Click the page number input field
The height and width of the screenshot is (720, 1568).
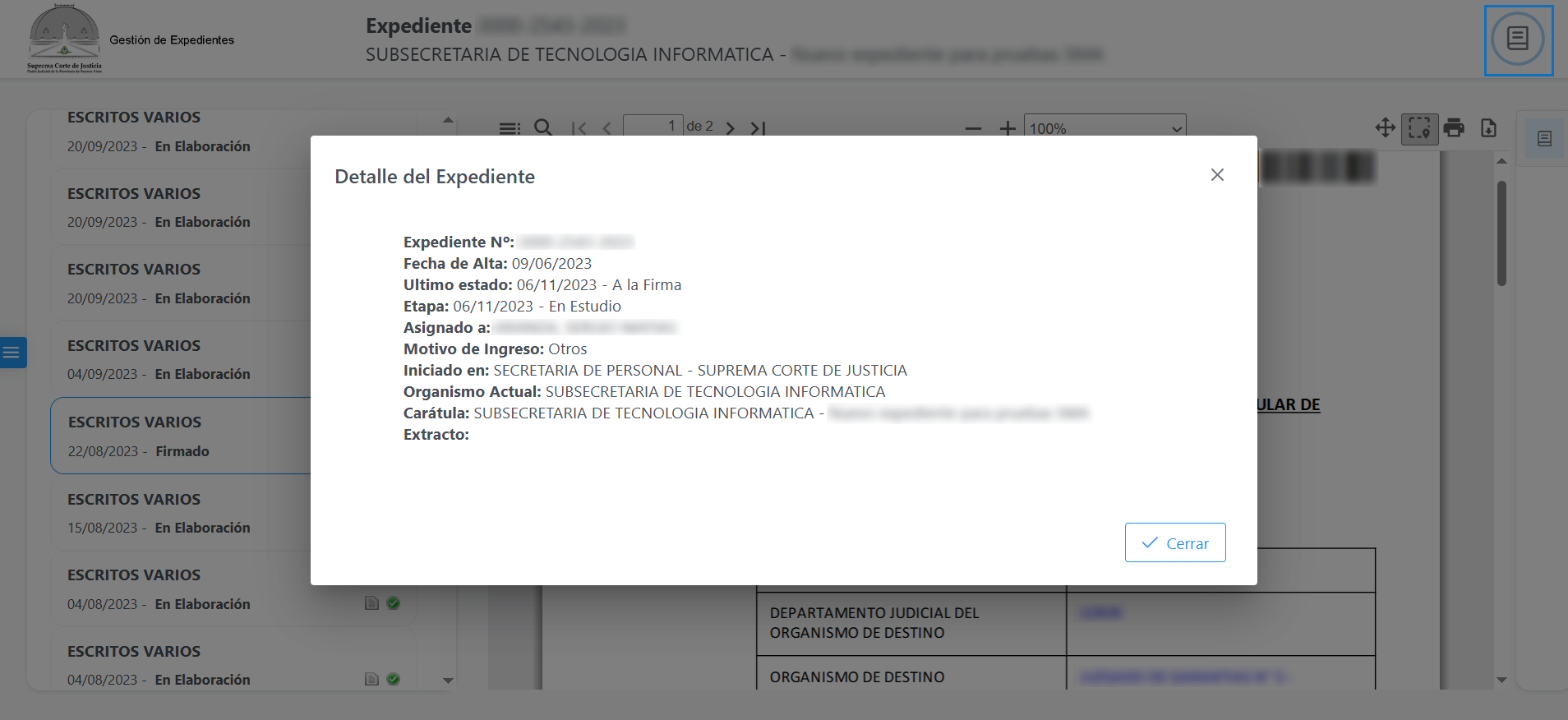tap(653, 126)
